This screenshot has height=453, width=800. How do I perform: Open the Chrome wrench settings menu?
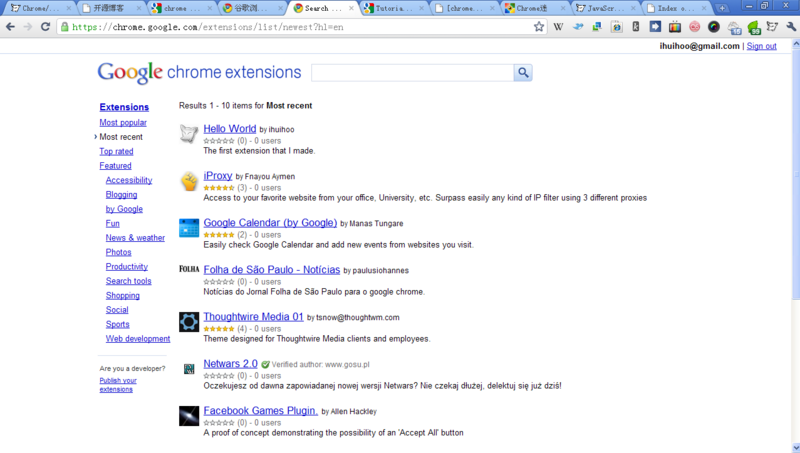[x=791, y=27]
